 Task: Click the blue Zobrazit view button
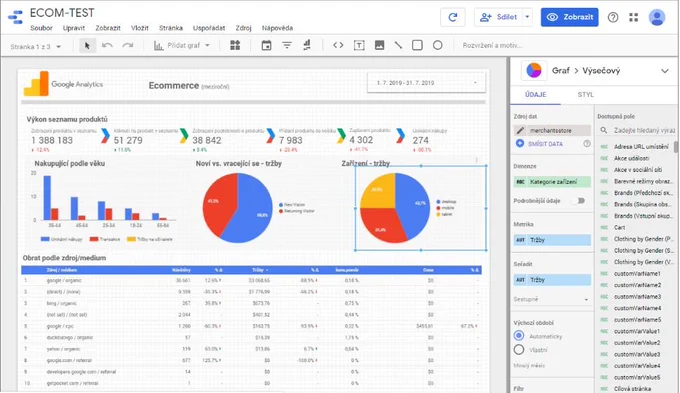569,17
